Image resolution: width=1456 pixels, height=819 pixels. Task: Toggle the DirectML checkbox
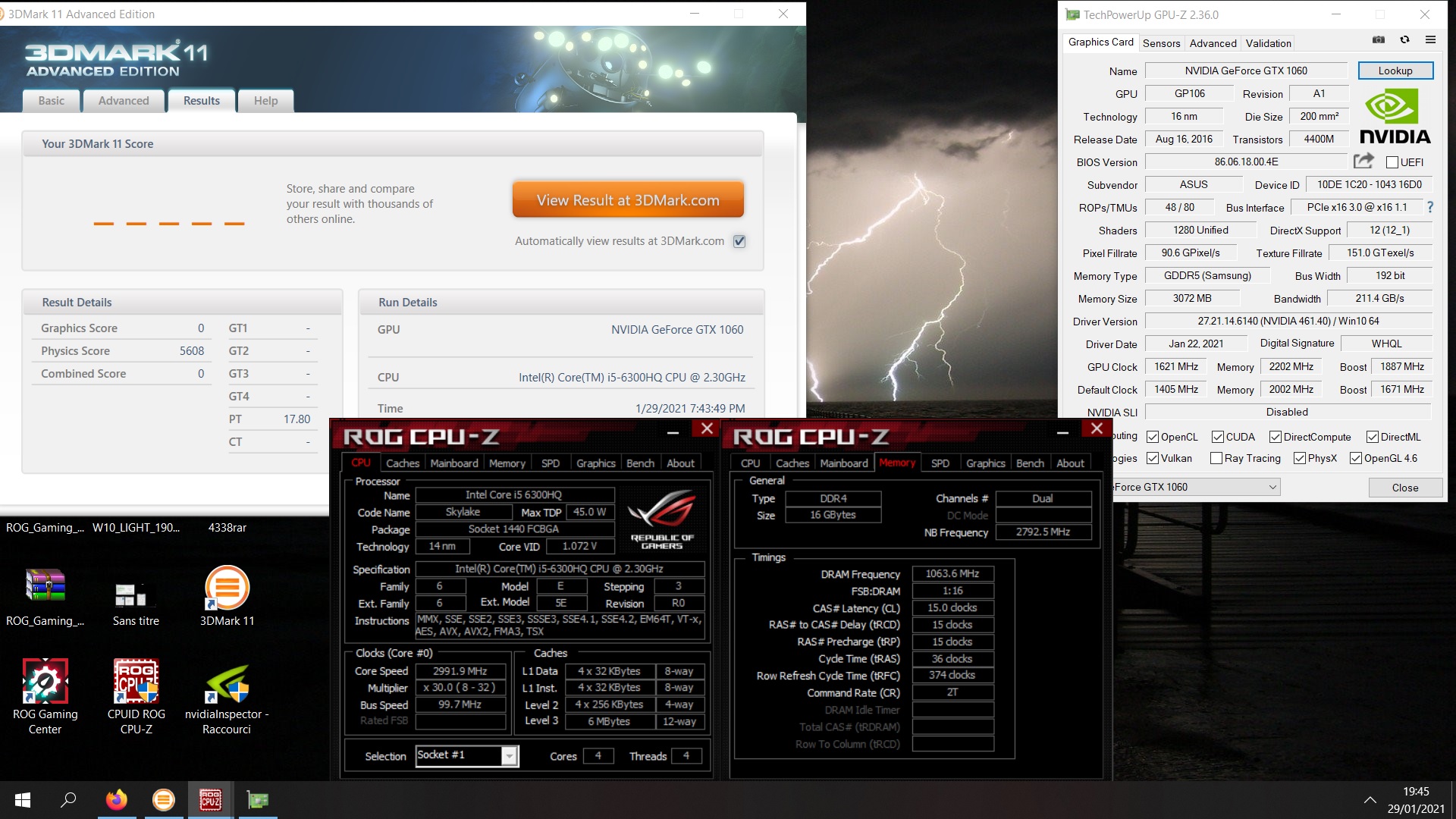click(x=1373, y=437)
